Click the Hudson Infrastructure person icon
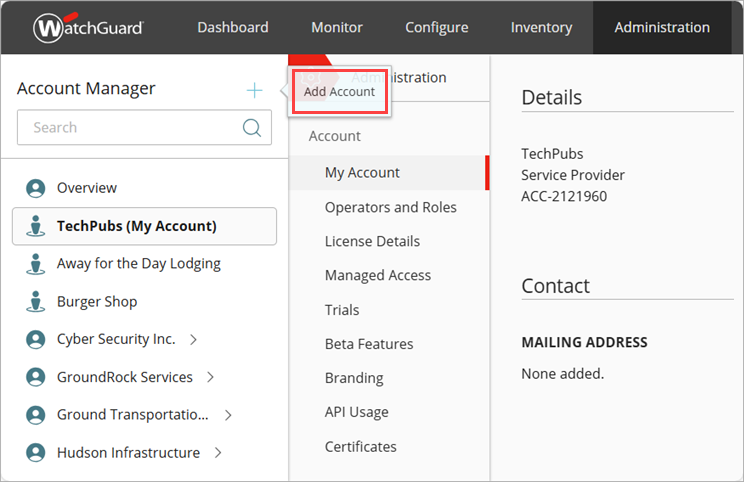 tap(36, 453)
